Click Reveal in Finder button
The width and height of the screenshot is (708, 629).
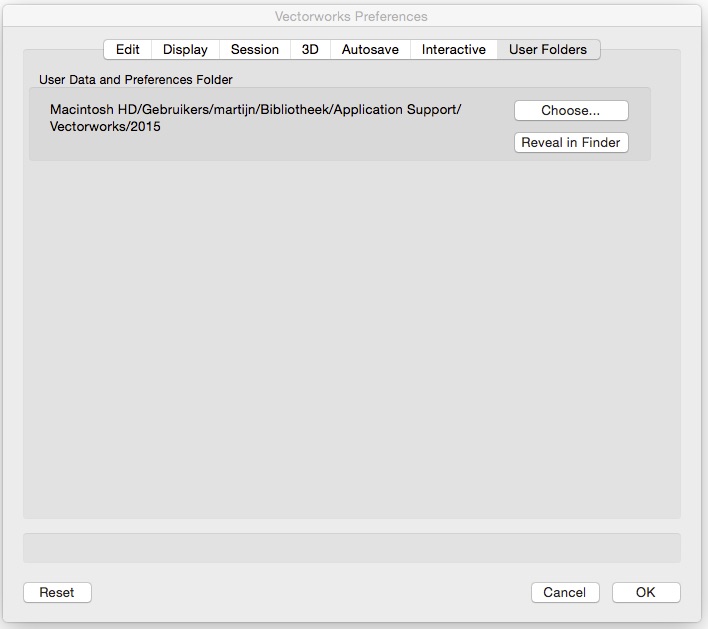(x=571, y=143)
